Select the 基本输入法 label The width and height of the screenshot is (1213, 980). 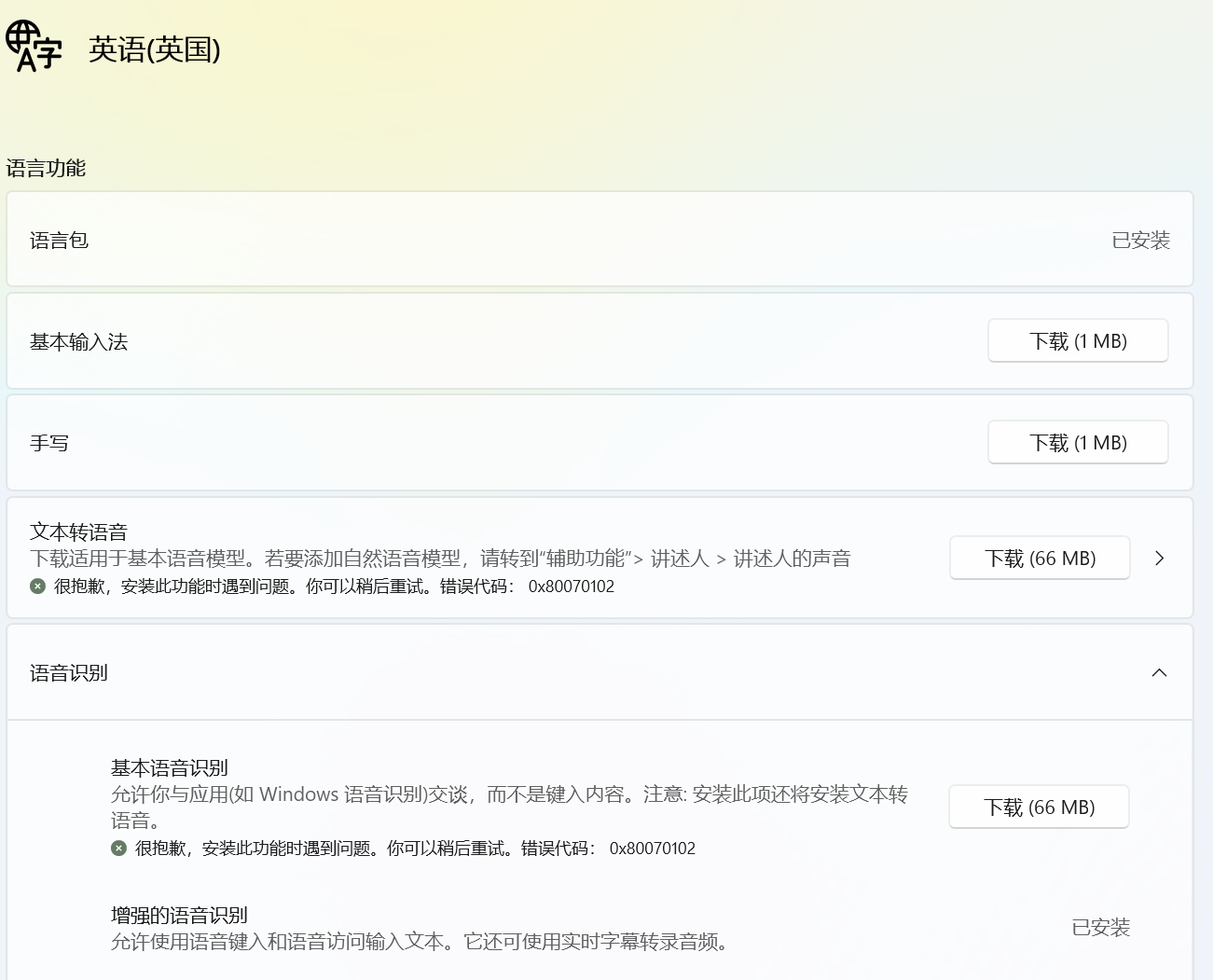pyautogui.click(x=79, y=342)
